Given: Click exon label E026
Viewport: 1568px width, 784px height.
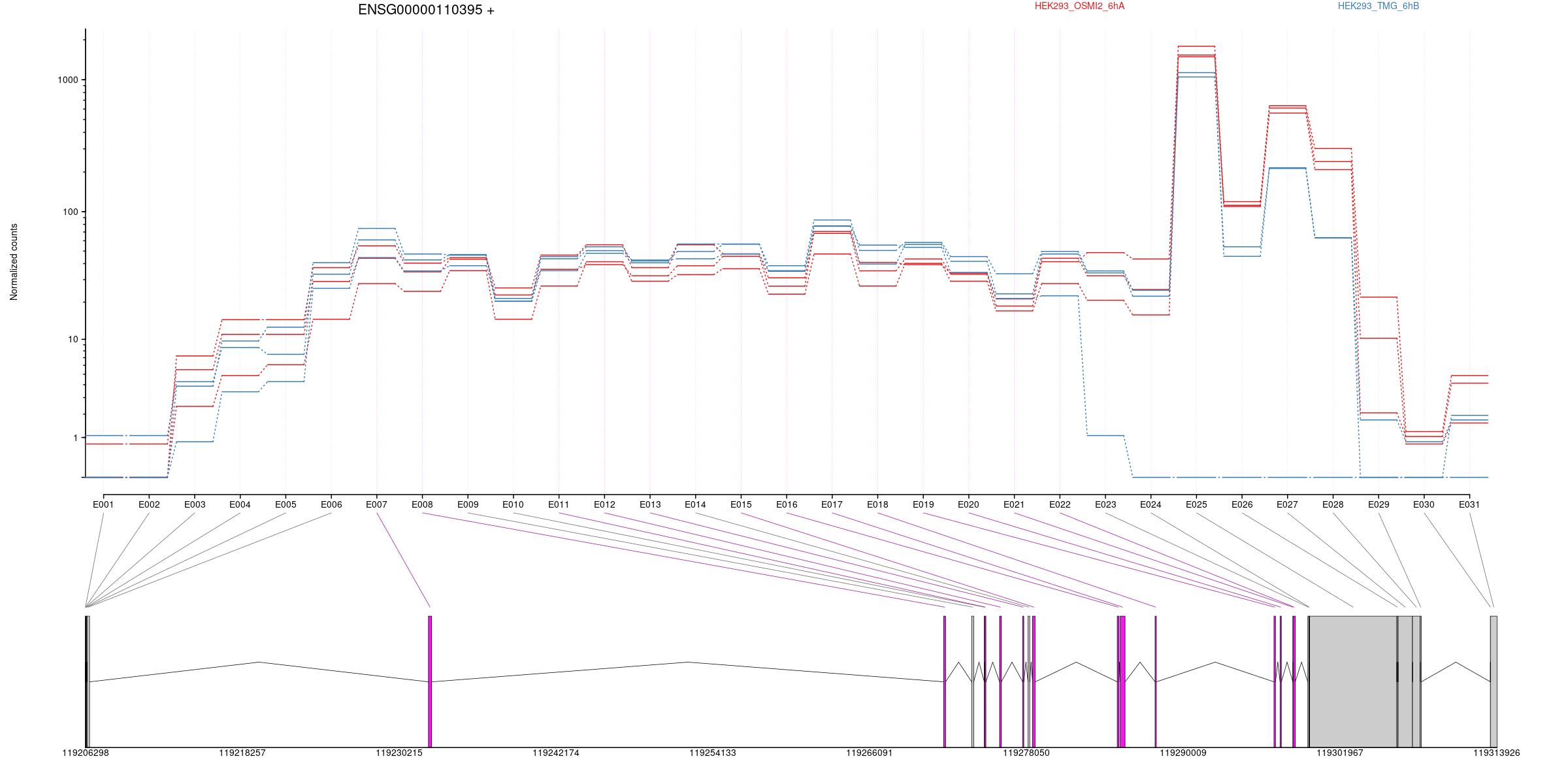Looking at the screenshot, I should (x=1242, y=504).
